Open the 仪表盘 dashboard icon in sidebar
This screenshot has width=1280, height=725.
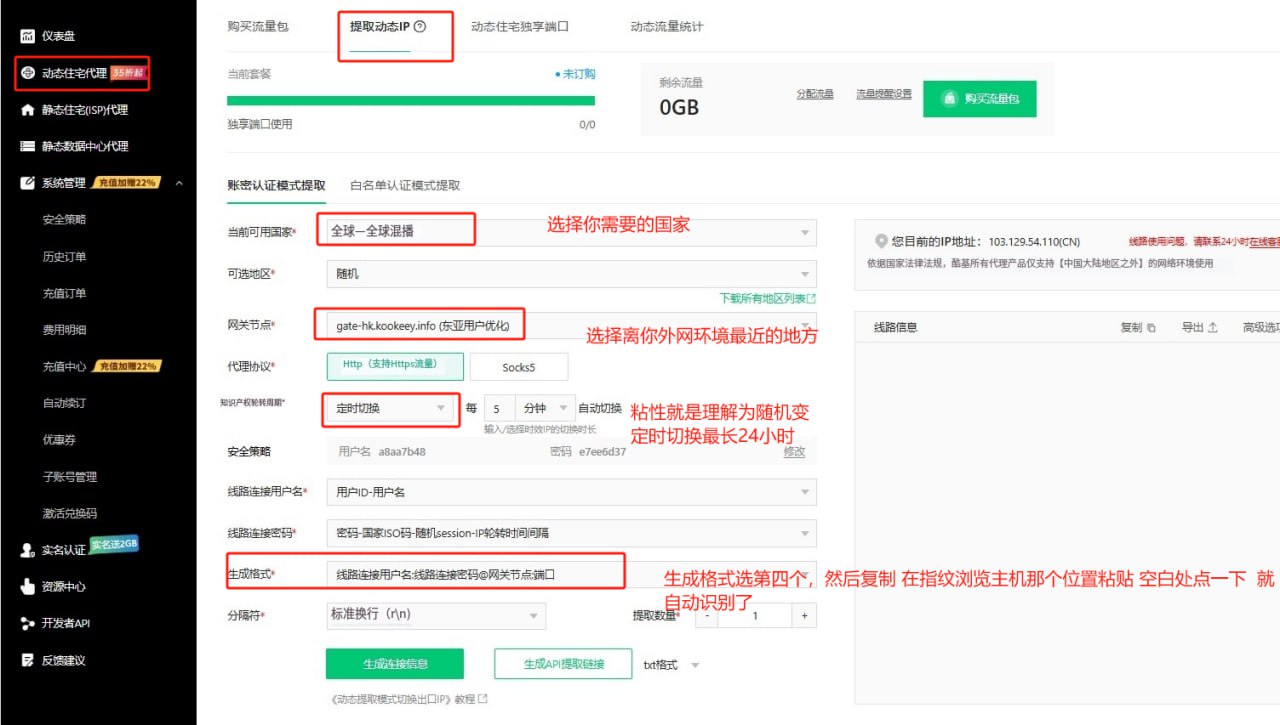pos(27,35)
